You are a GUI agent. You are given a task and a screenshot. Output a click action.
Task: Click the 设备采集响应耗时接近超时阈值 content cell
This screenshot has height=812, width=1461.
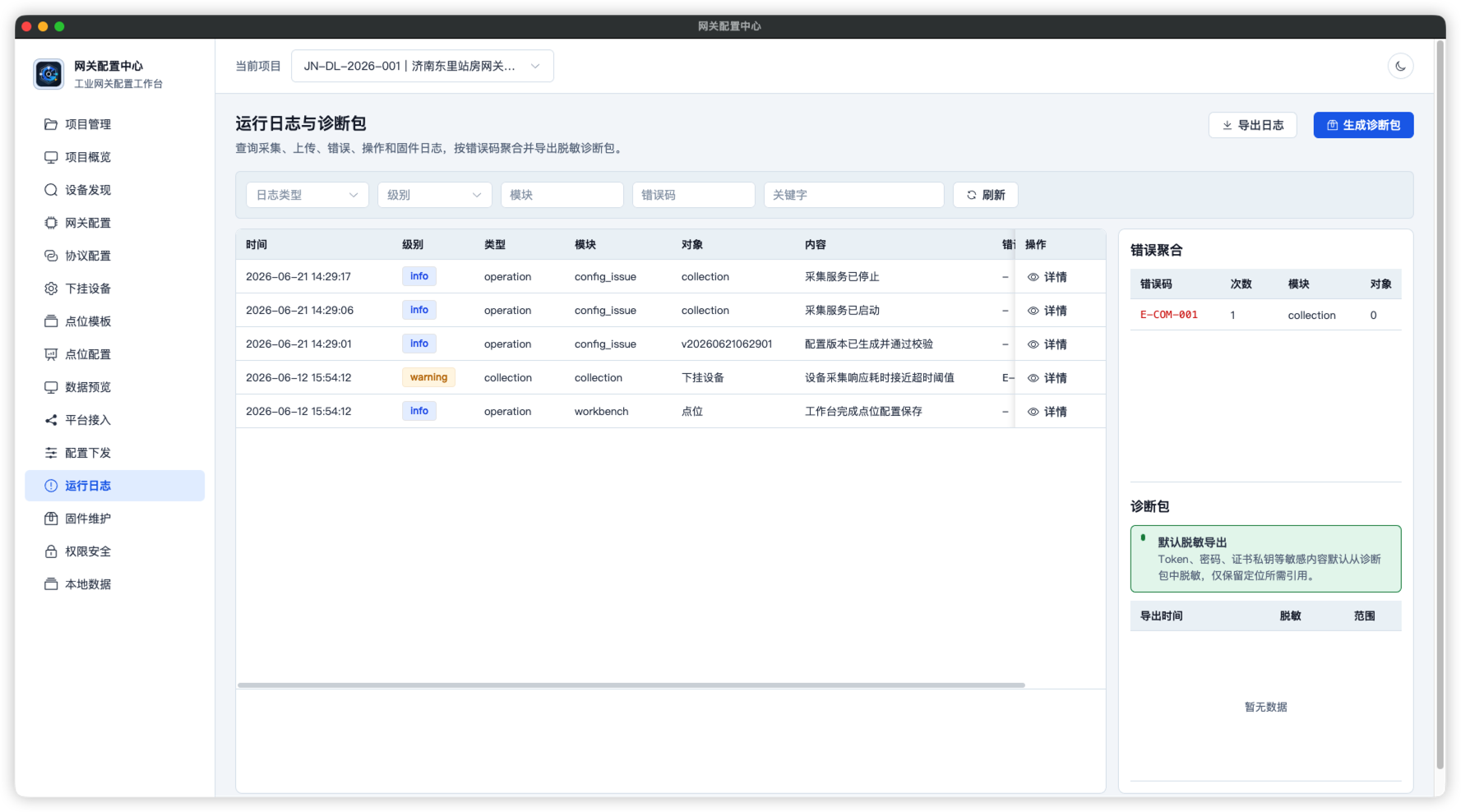(880, 378)
